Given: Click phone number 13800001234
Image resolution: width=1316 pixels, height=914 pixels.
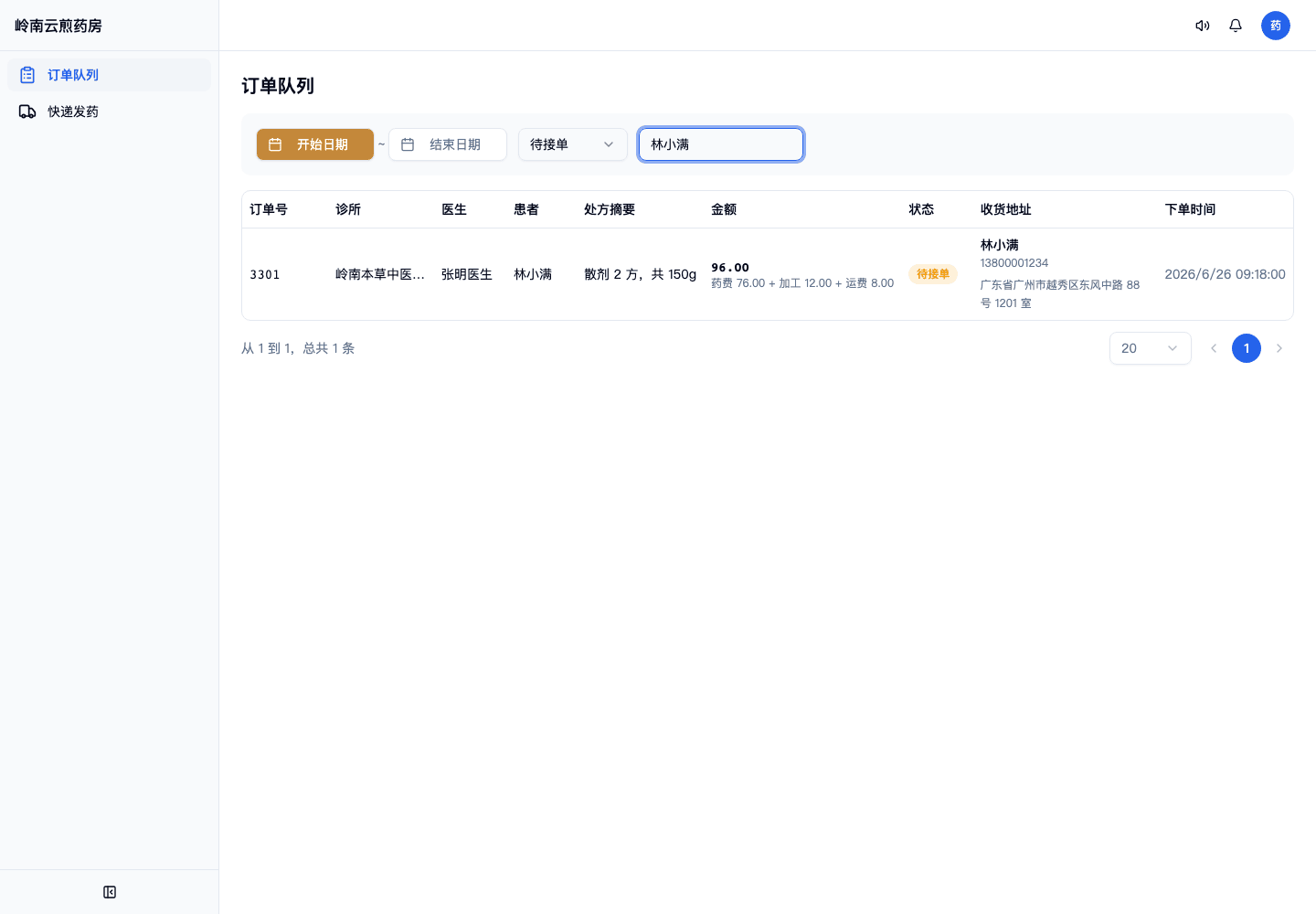Looking at the screenshot, I should click(x=1014, y=263).
